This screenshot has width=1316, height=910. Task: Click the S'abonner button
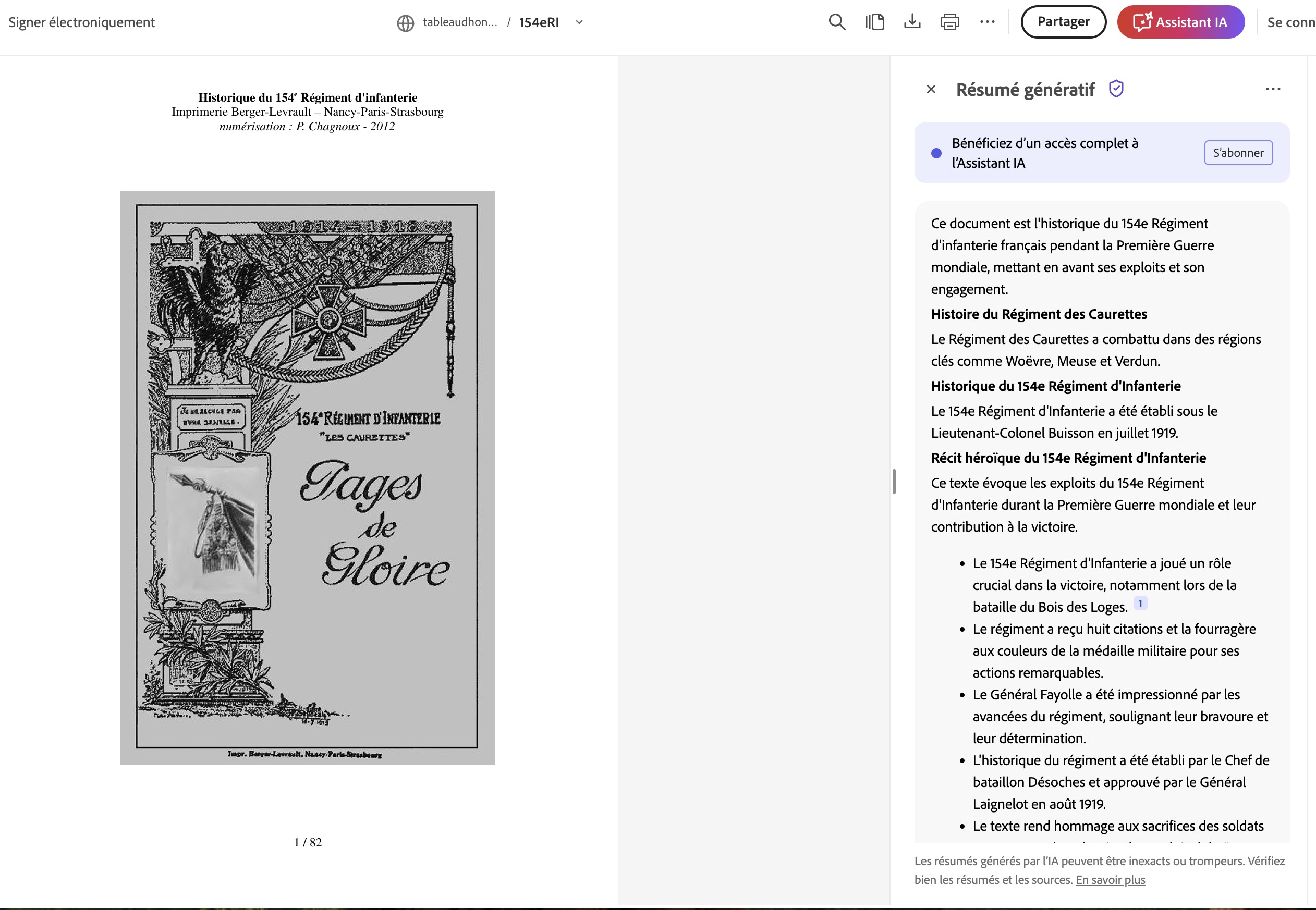[1238, 153]
